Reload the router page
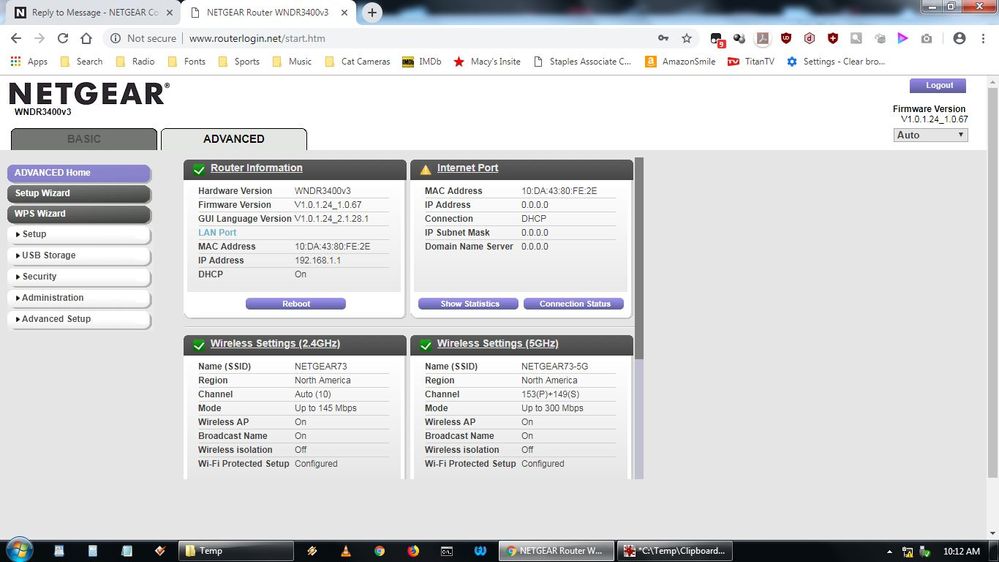Screen dimensions: 999x562 point(63,38)
